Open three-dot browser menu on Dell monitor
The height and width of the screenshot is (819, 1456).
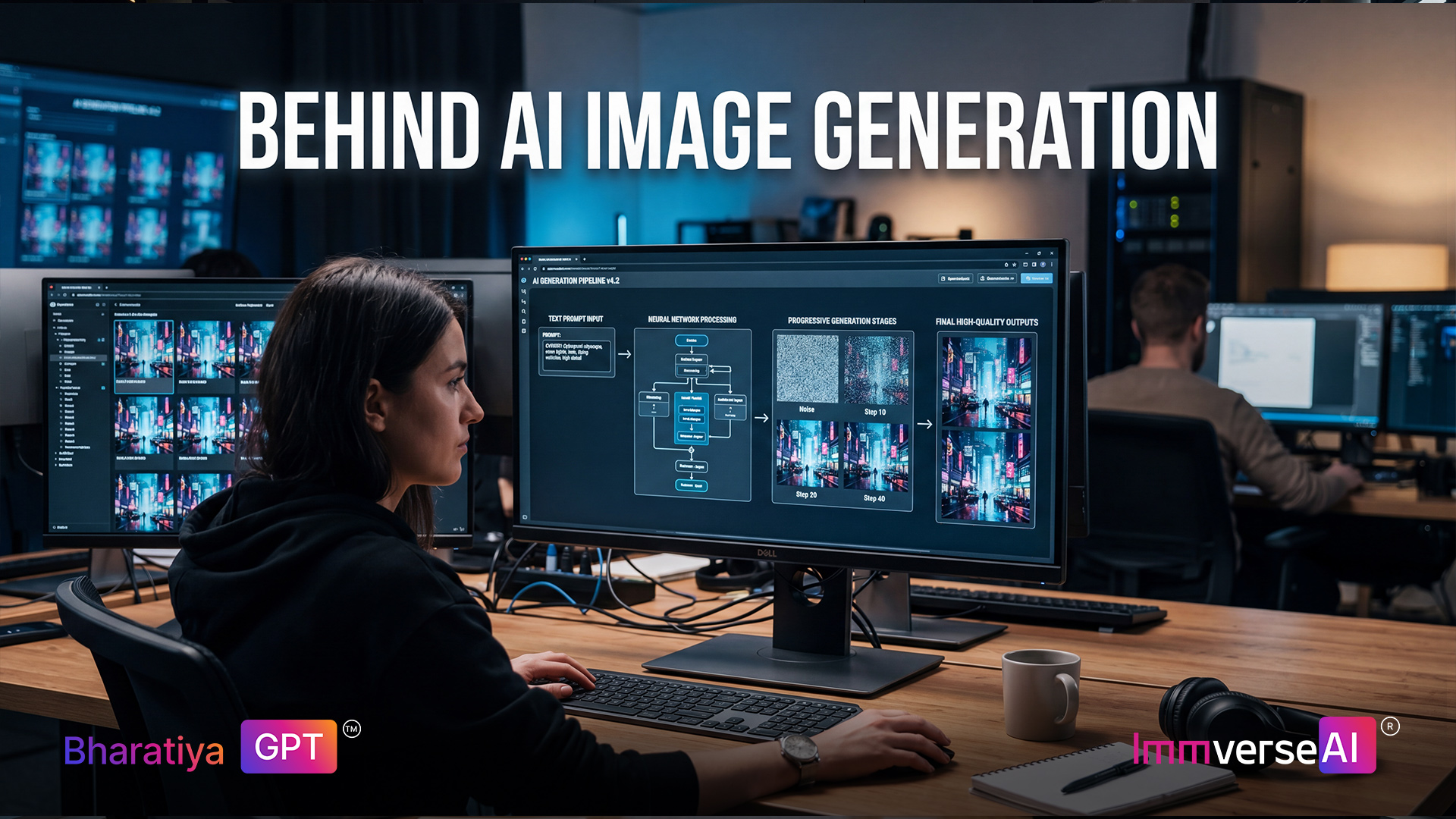pyautogui.click(x=1052, y=265)
